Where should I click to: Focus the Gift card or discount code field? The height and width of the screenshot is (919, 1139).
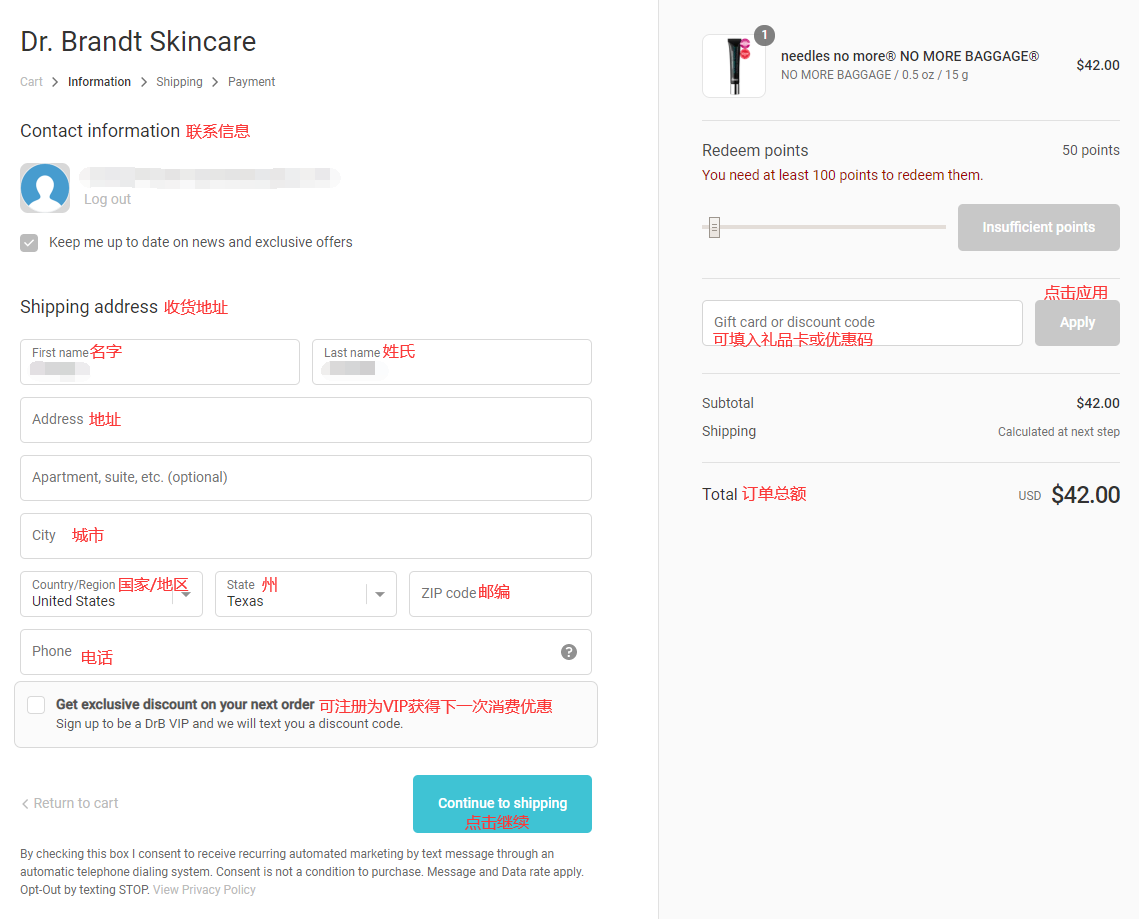(x=862, y=323)
